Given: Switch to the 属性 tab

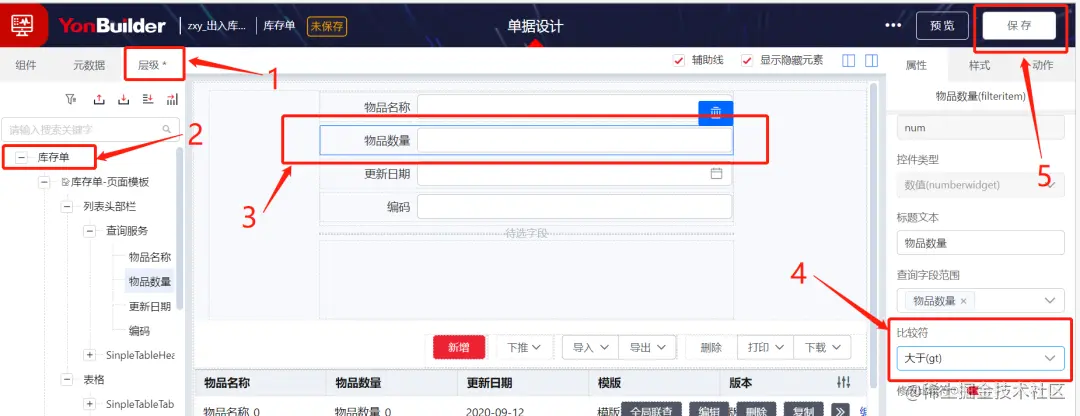Looking at the screenshot, I should [916, 65].
